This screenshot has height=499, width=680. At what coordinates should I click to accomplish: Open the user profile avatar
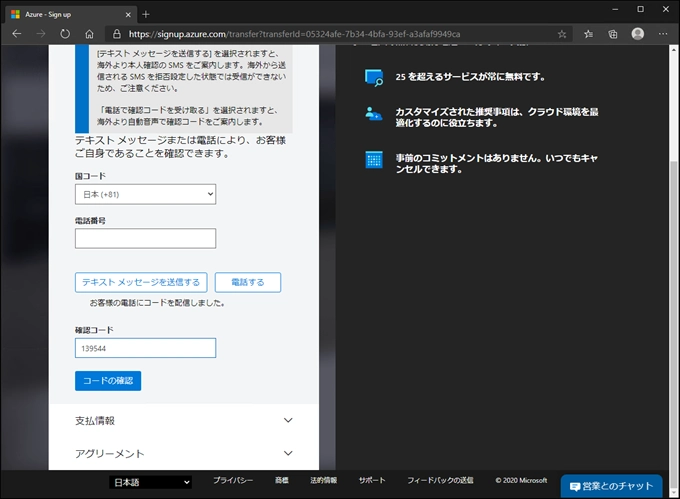(638, 34)
